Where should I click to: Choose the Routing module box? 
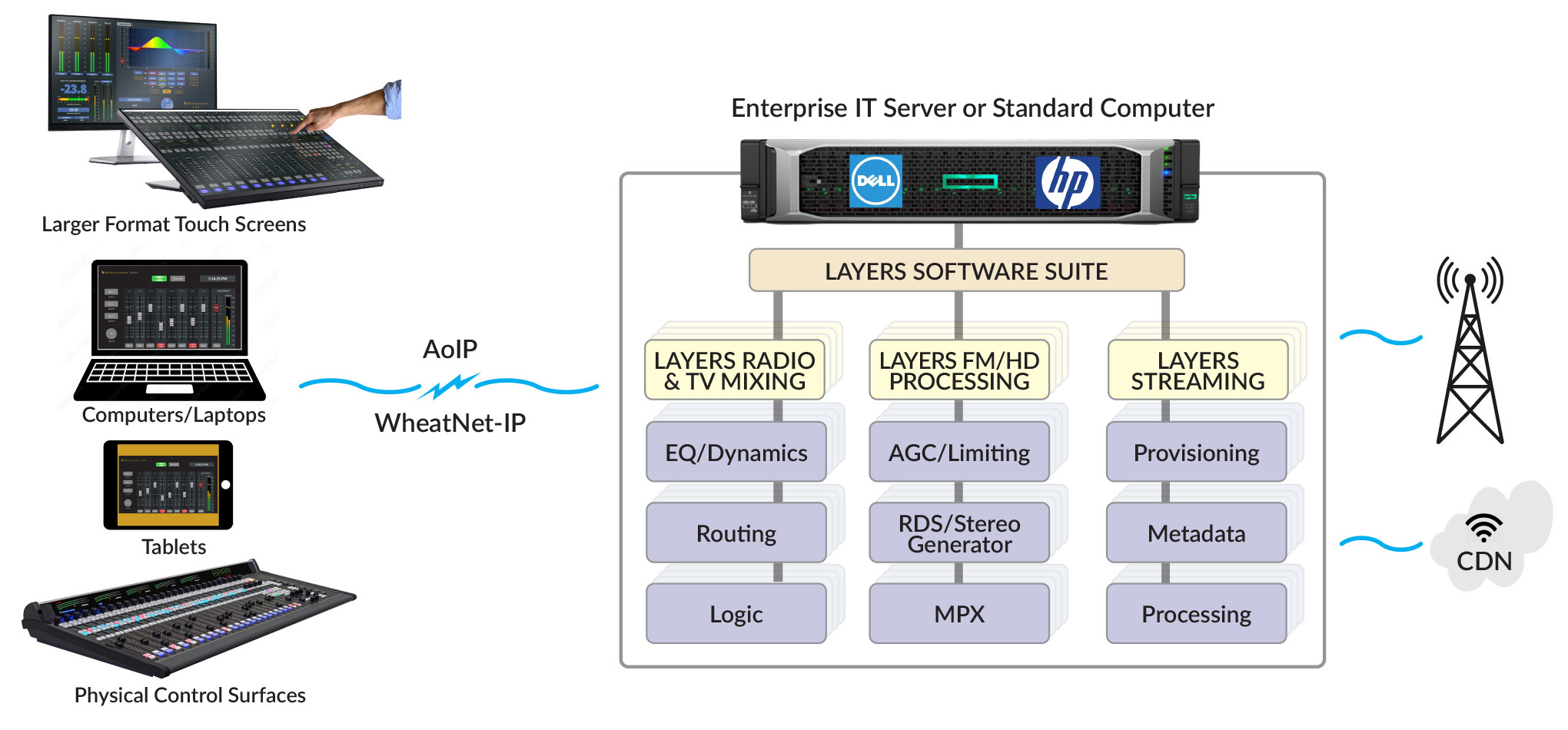pyautogui.click(x=736, y=533)
